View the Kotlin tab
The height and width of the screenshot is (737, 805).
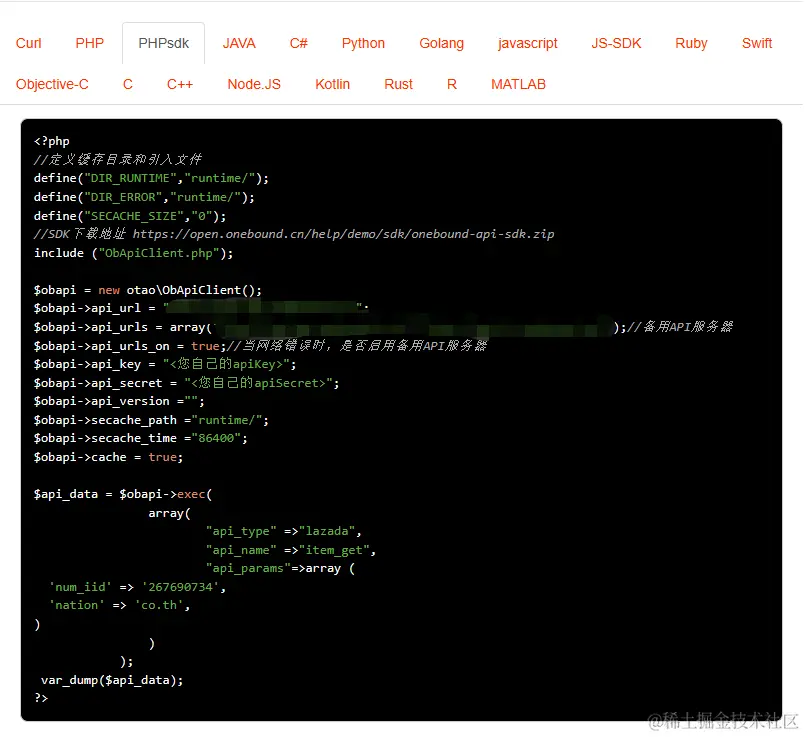[x=332, y=84]
